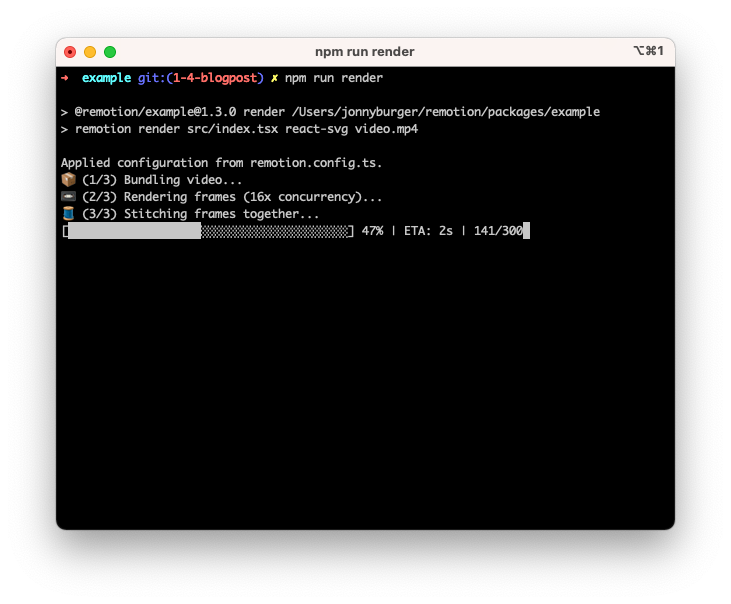
Task: Click the yellow ✗ git dirty indicator
Action: (274, 78)
